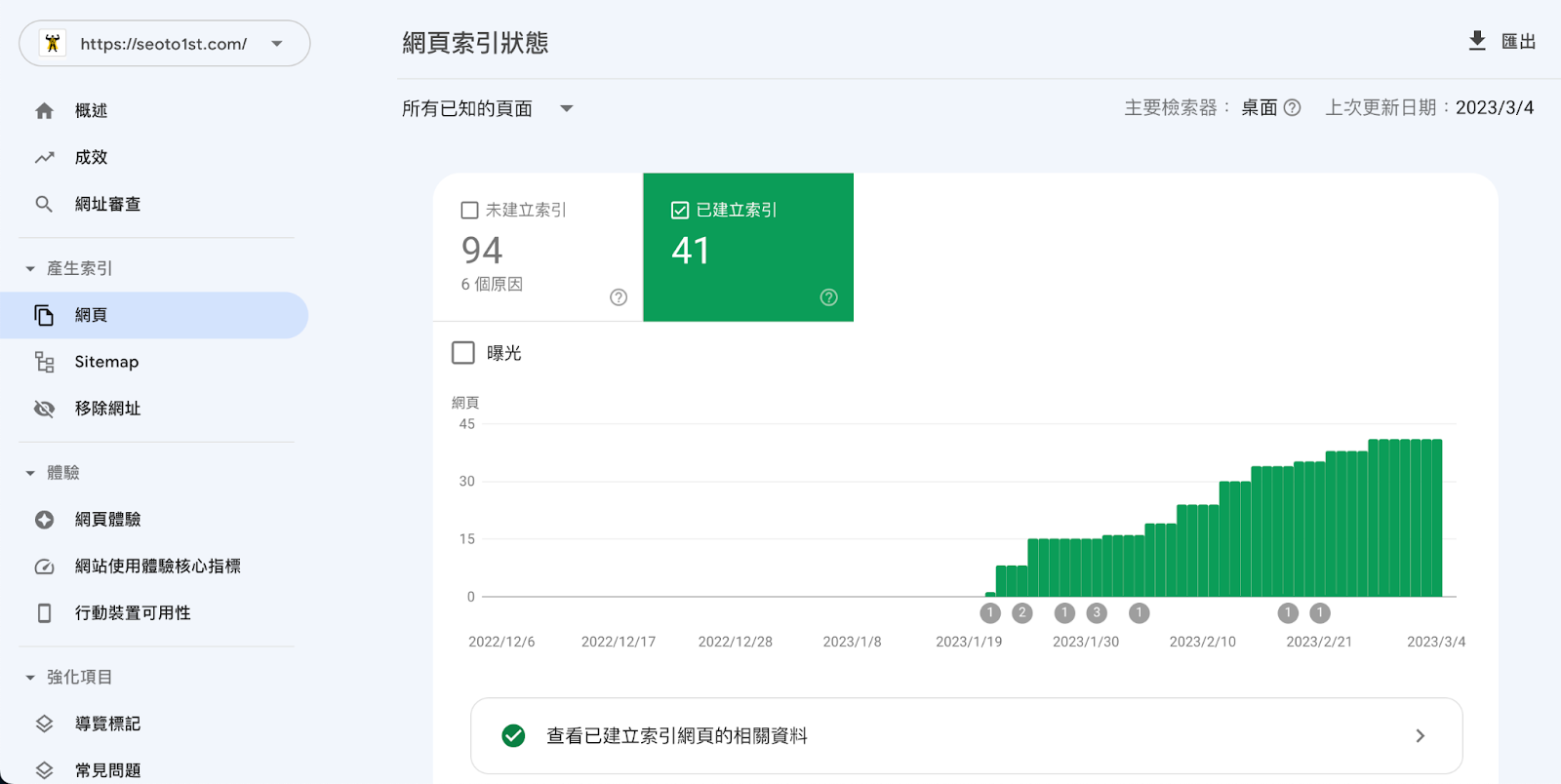
Task: Click the 網頁索引狀態 page title
Action: click(475, 43)
